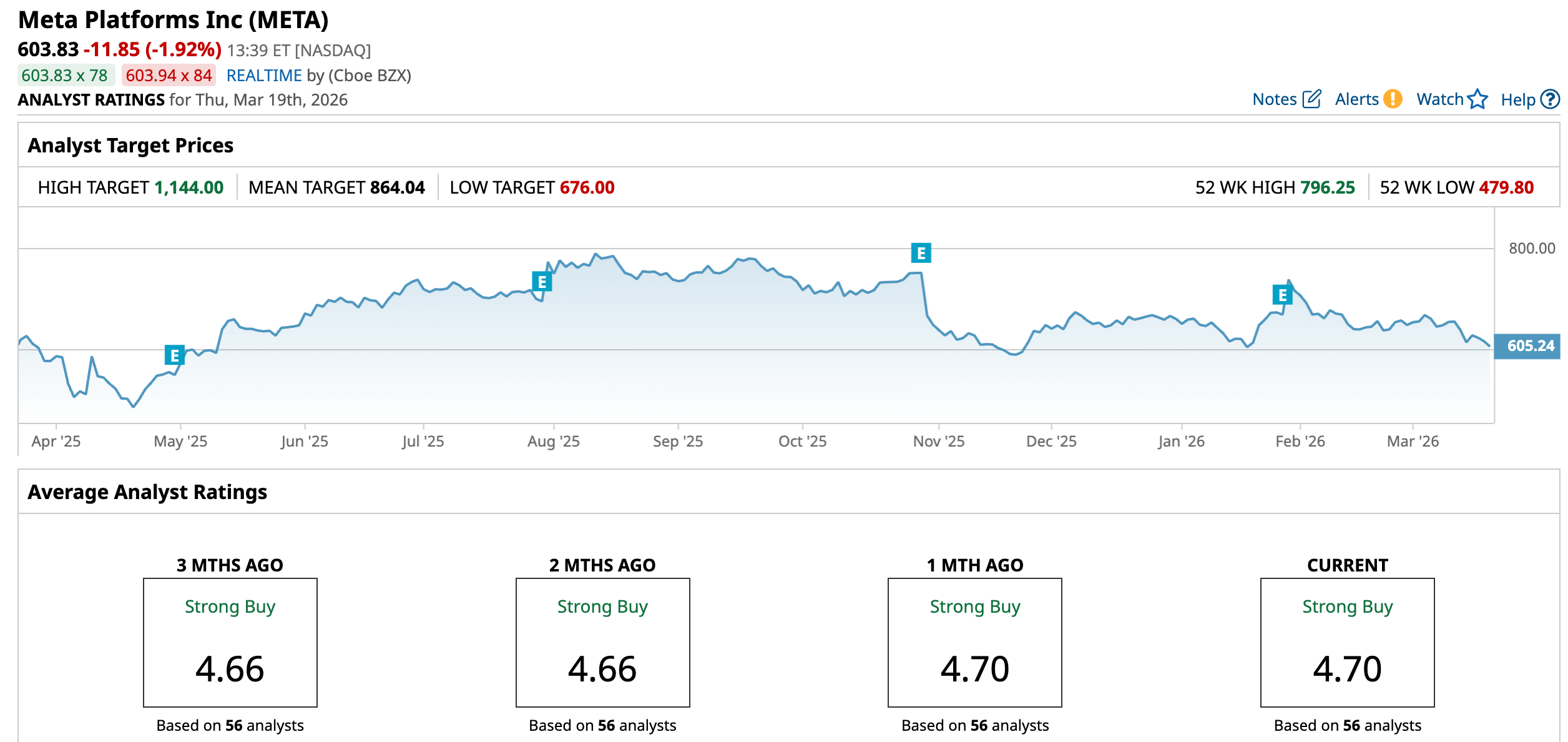Click the Help link text
The width and height of the screenshot is (1568, 742).
(1517, 100)
